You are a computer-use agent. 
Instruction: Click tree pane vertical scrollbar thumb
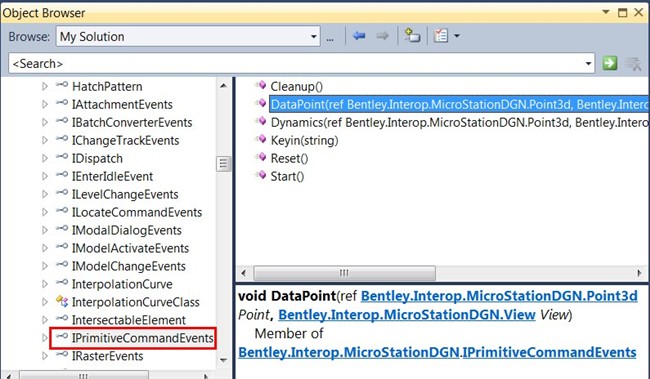point(223,164)
